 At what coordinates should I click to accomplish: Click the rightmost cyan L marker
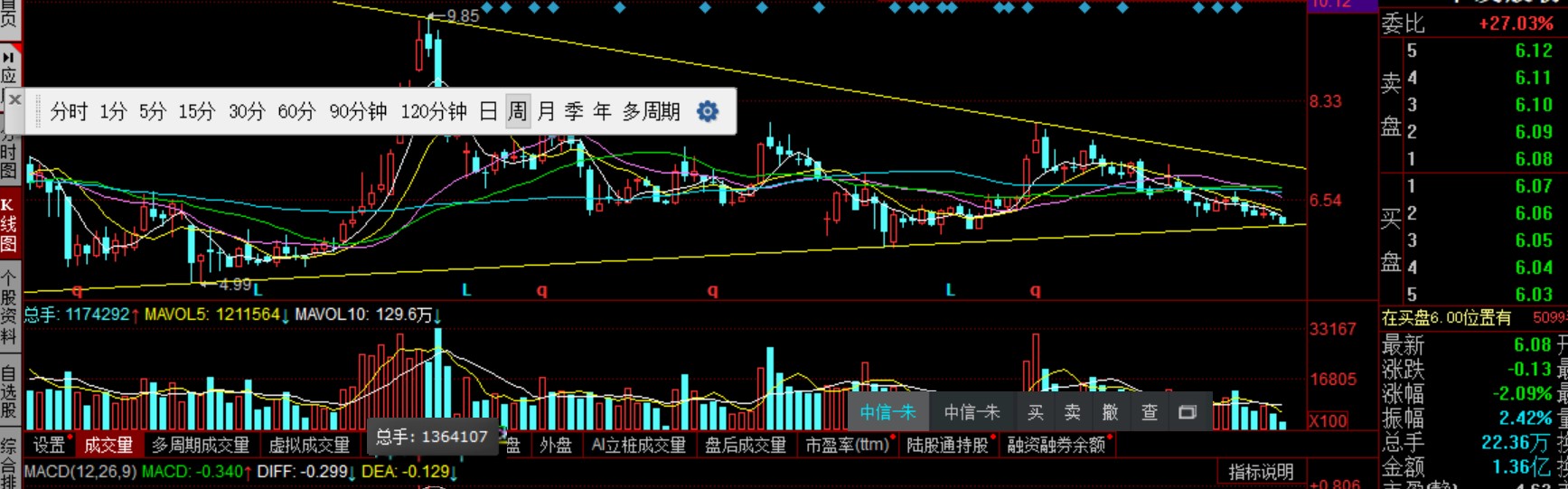tap(950, 290)
